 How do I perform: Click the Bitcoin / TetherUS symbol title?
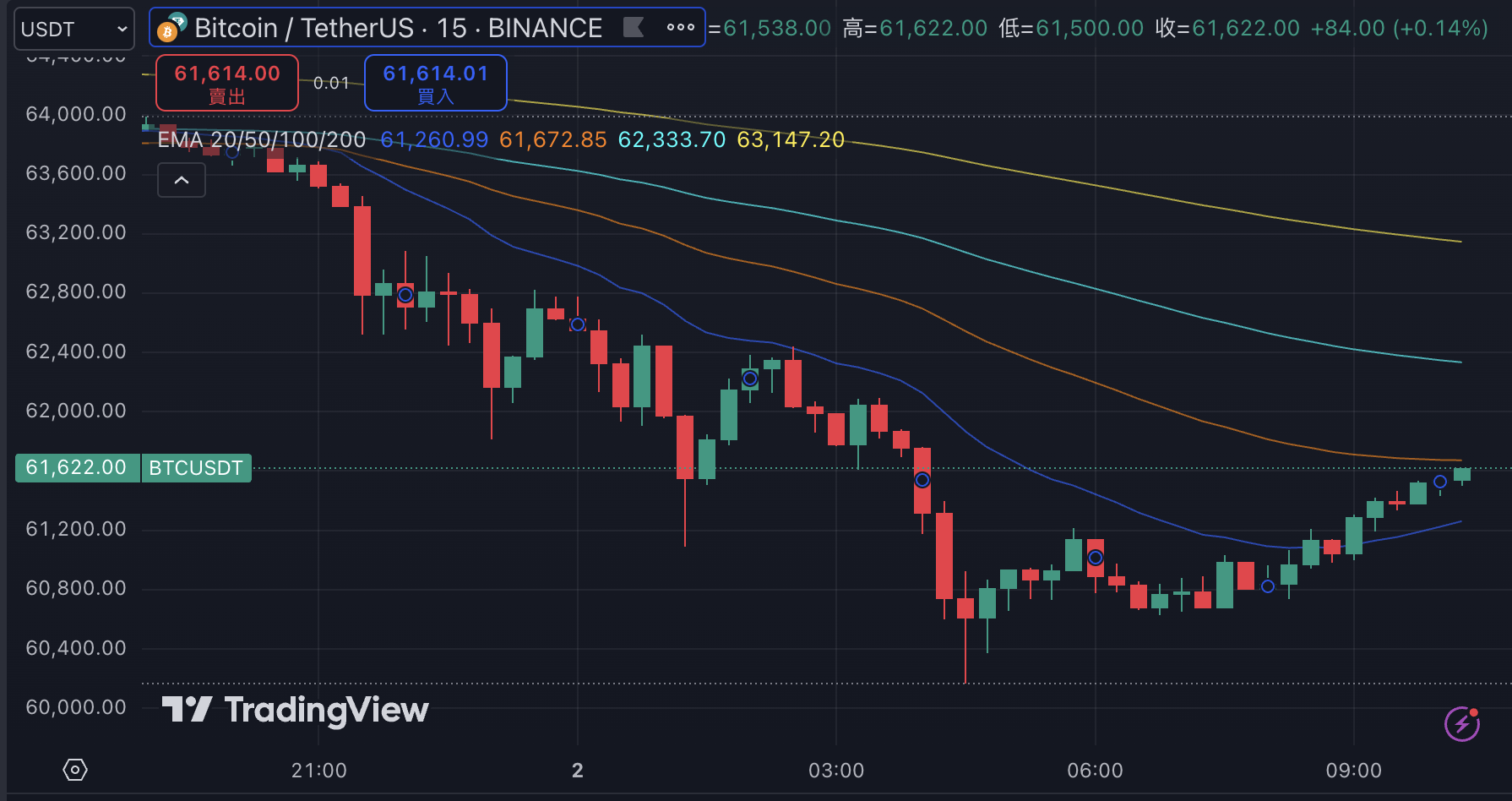click(x=304, y=28)
